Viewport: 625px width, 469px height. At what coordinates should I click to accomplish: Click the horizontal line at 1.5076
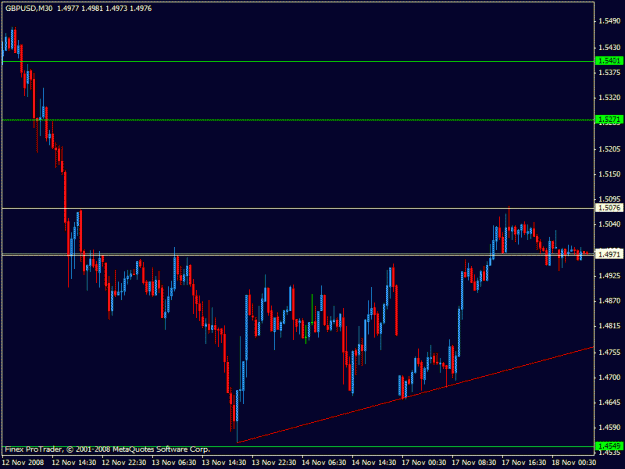(x=298, y=208)
